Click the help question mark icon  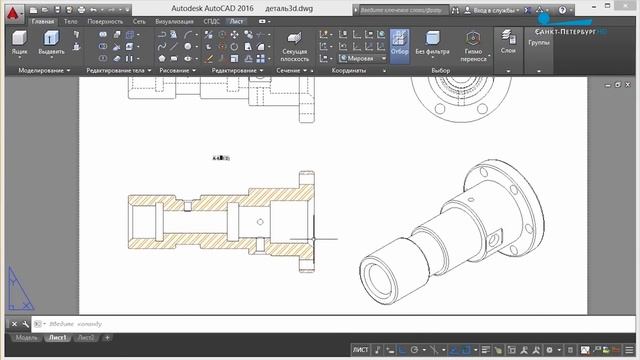click(x=562, y=10)
